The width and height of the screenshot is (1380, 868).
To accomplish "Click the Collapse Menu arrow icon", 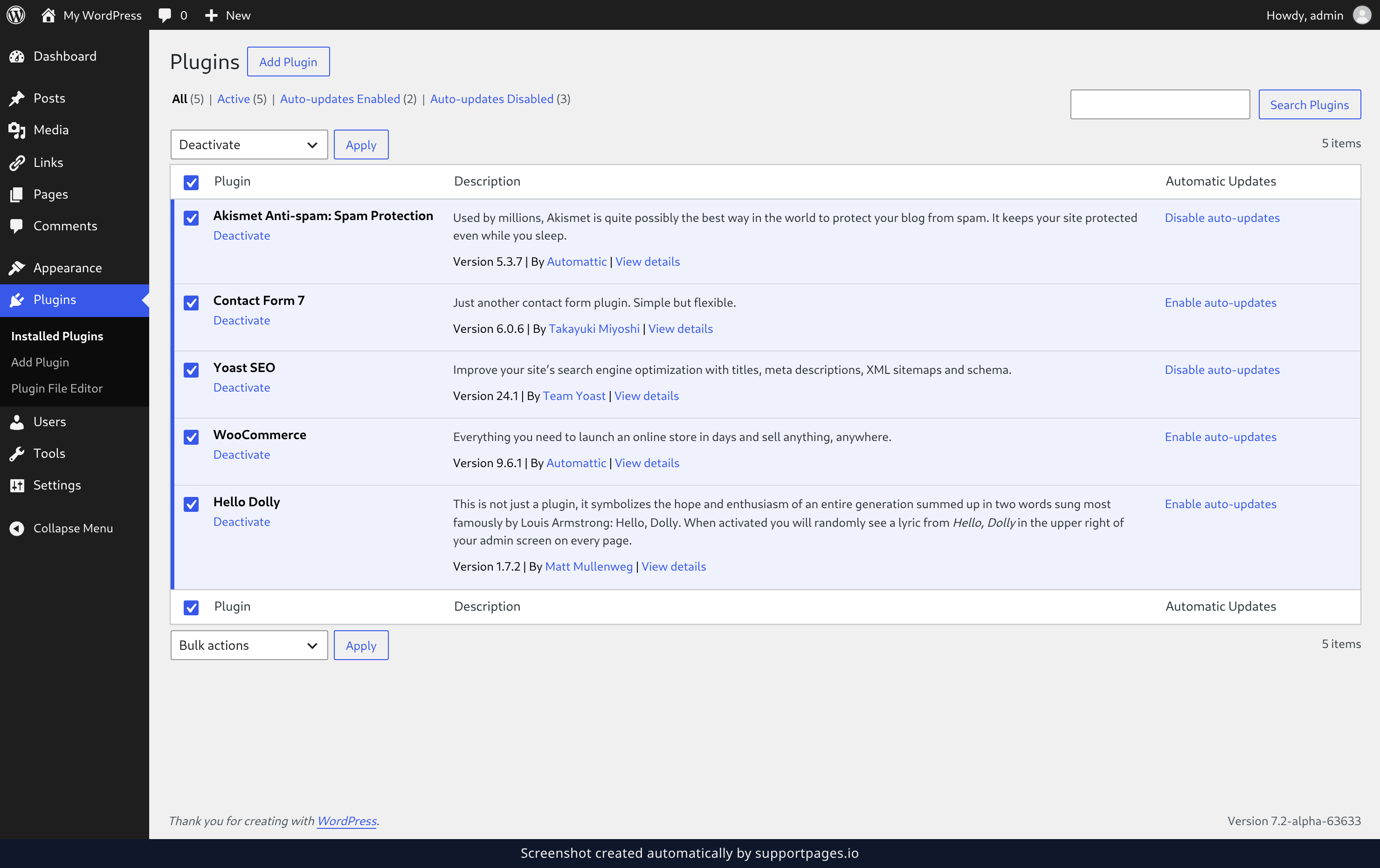I will 17,528.
